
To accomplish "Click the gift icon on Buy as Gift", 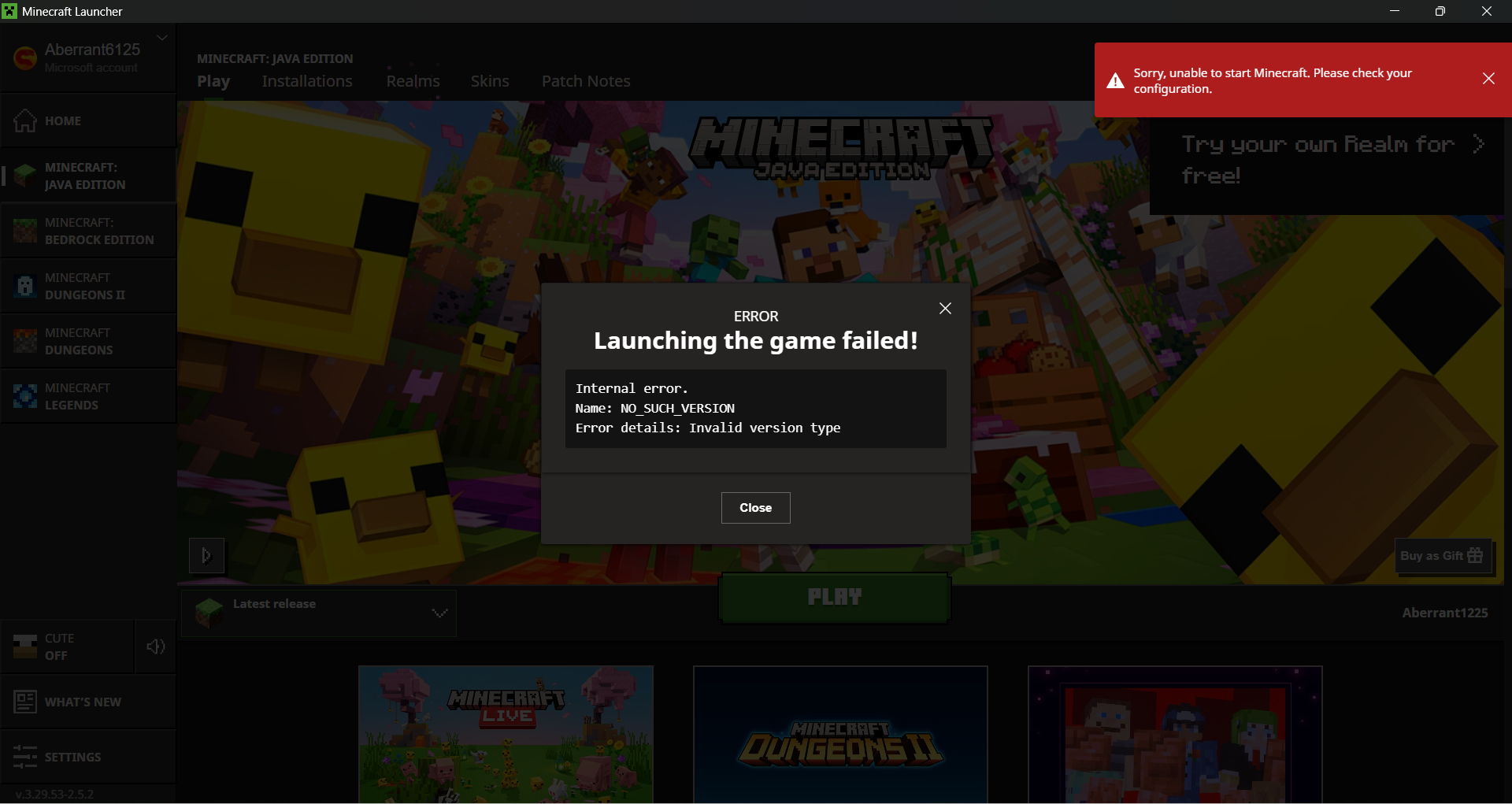I will click(x=1476, y=555).
